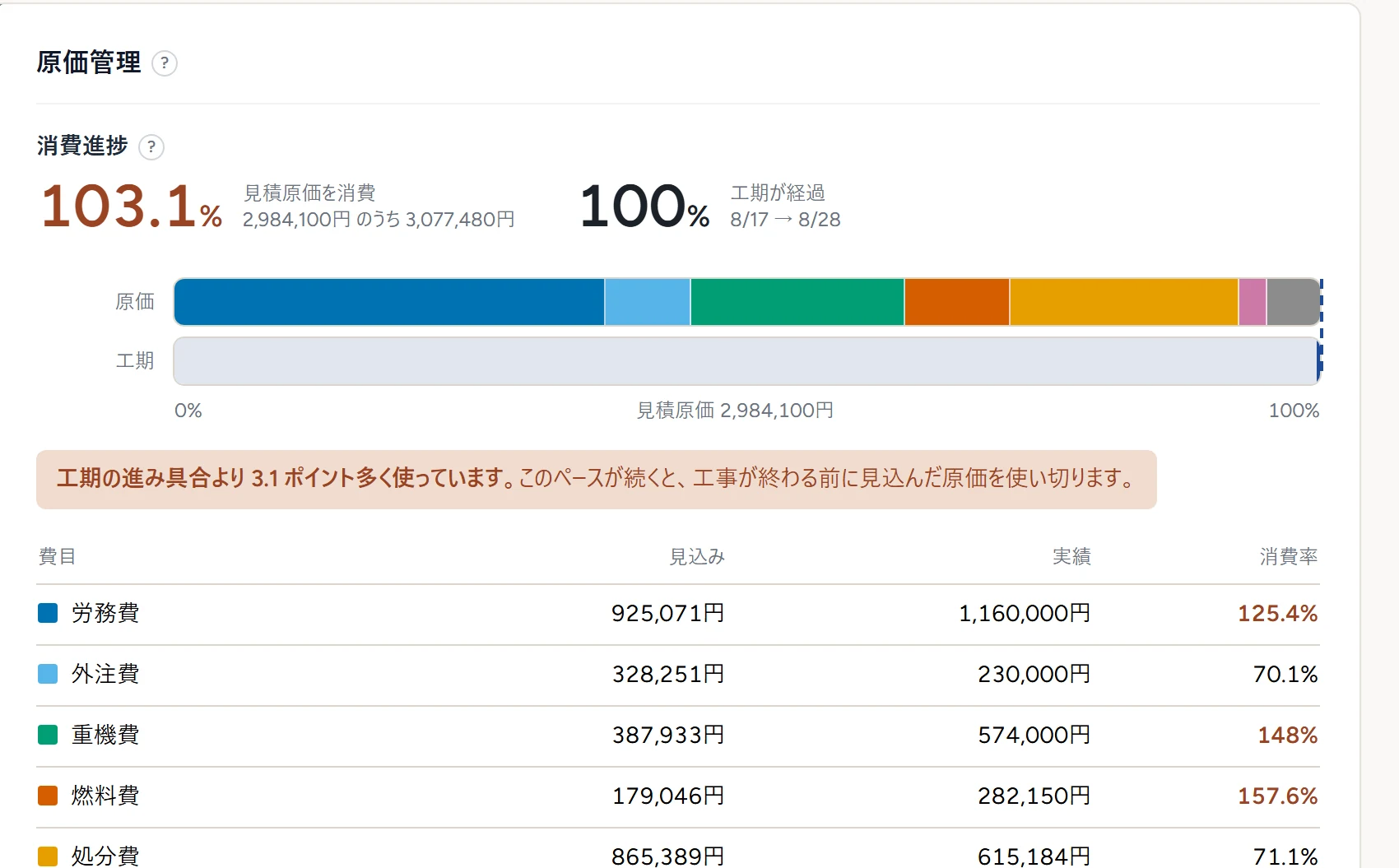Click the 工期 progress bar
1399x868 pixels.
747,361
